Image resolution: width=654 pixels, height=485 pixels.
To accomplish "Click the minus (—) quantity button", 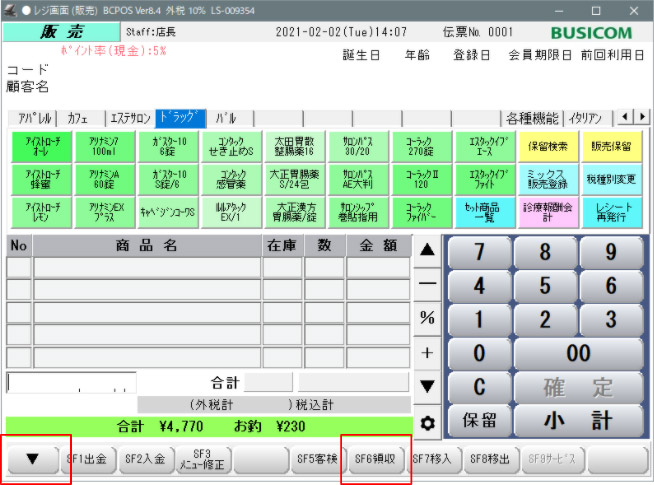I will (x=427, y=283).
